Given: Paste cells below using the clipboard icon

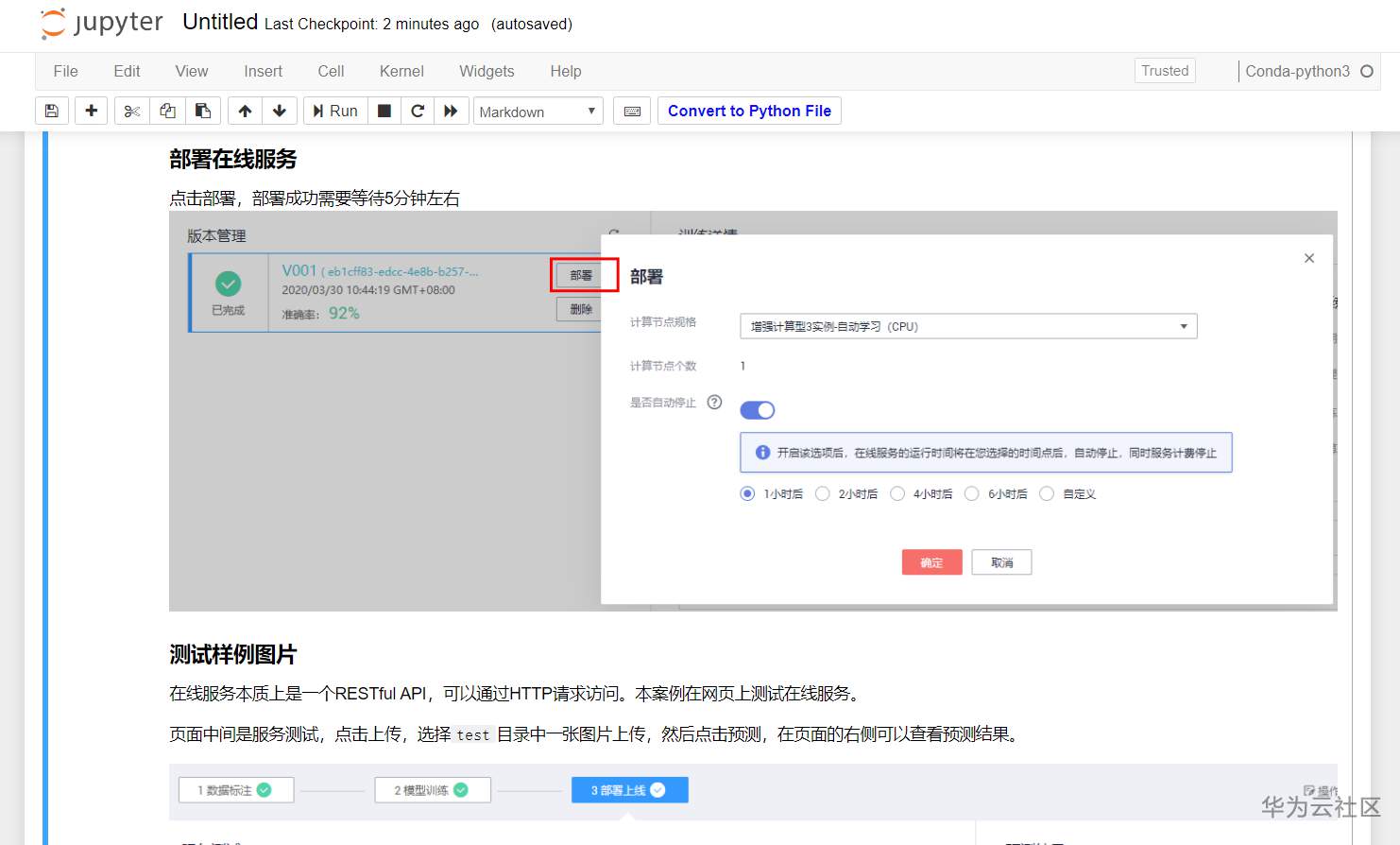Looking at the screenshot, I should pyautogui.click(x=203, y=111).
